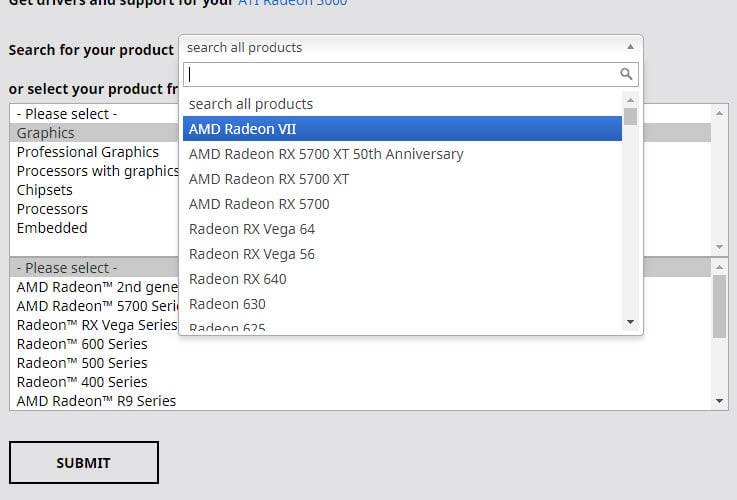Select AMD Radeon 2nd generation series row
This screenshot has width=737, height=500.
click(96, 287)
